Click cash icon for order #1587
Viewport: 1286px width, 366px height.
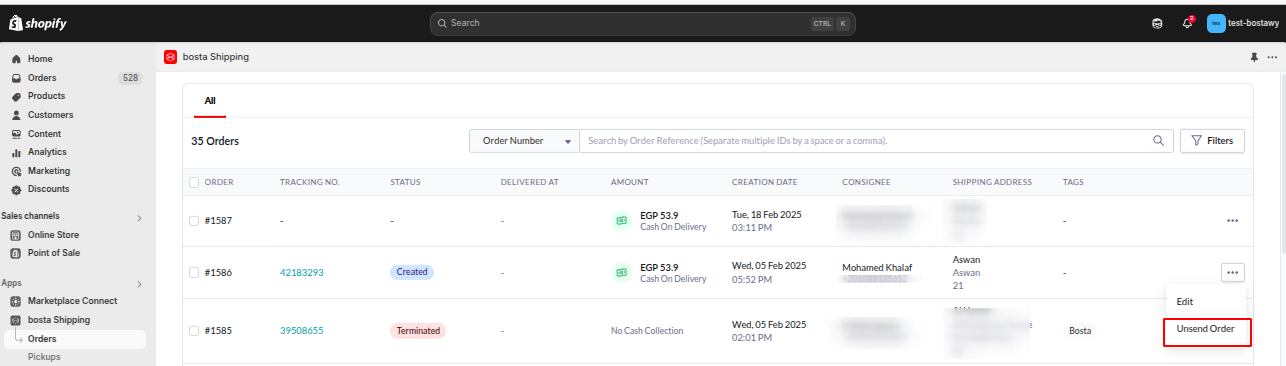(621, 220)
